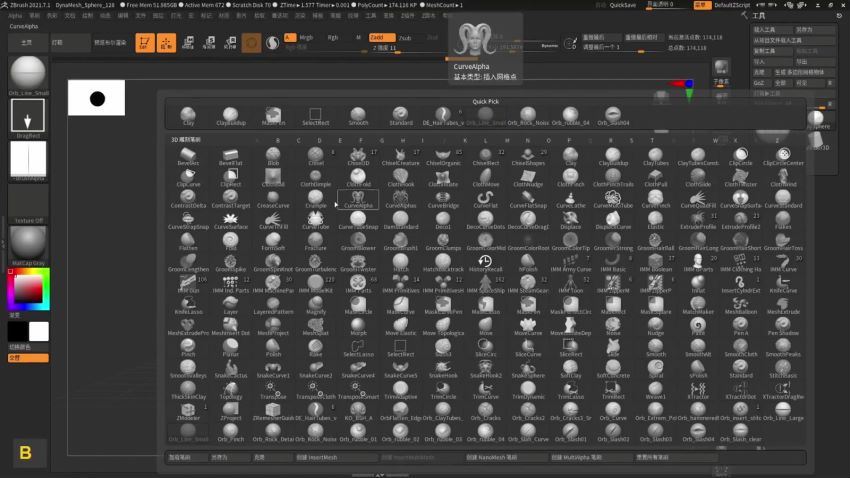Toggle the Dynamic brush size button
This screenshot has width=850, height=478.
tap(549, 46)
